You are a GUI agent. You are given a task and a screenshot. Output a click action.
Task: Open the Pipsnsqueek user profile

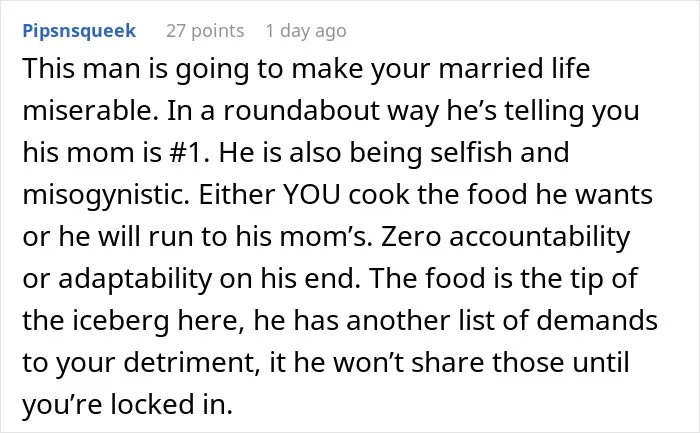pos(79,31)
